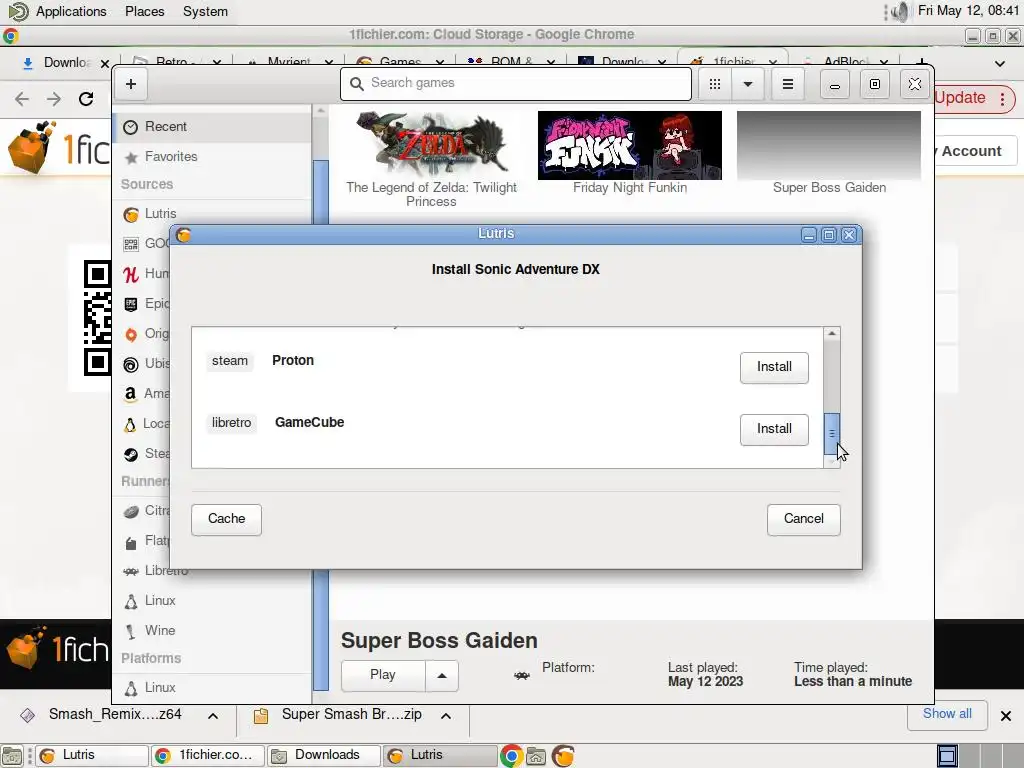The height and width of the screenshot is (768, 1024).
Task: Open the Lutris hamburger menu
Action: click(x=788, y=84)
